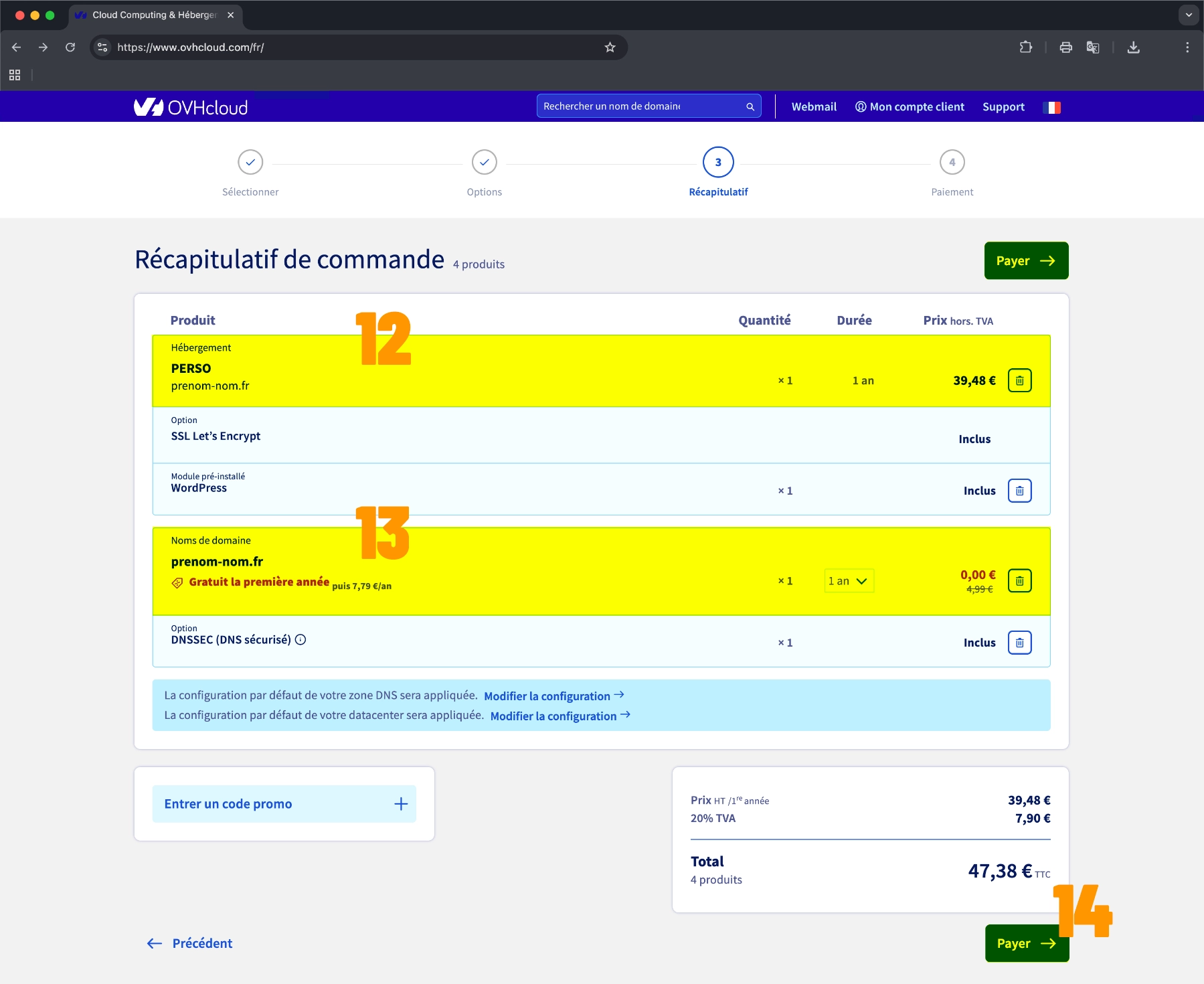The width and height of the screenshot is (1204, 984).
Task: Open browser extensions puzzle icon
Action: click(x=1025, y=48)
